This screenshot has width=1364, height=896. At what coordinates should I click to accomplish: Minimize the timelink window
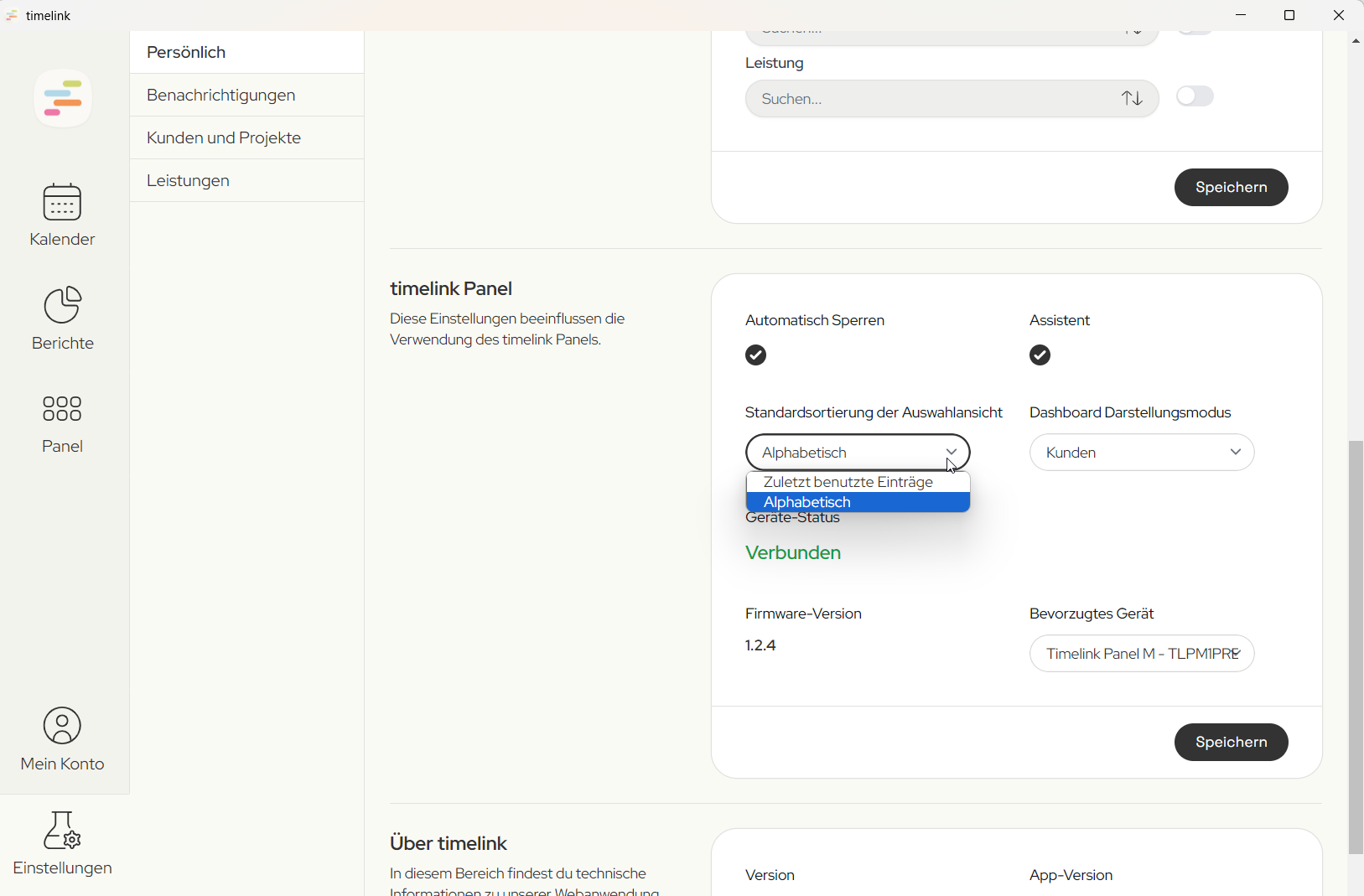1241,15
